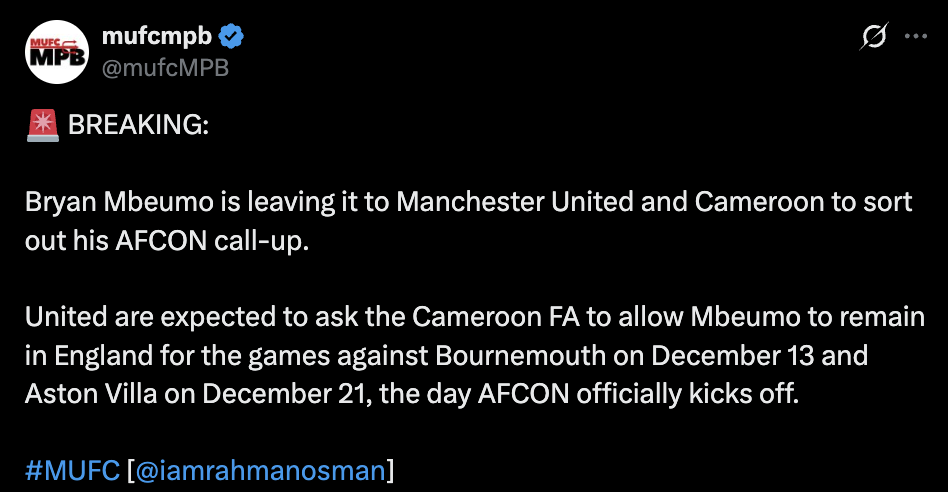The width and height of the screenshot is (948, 492).
Task: Click the BREAKING: headline text
Action: pyautogui.click(x=138, y=127)
